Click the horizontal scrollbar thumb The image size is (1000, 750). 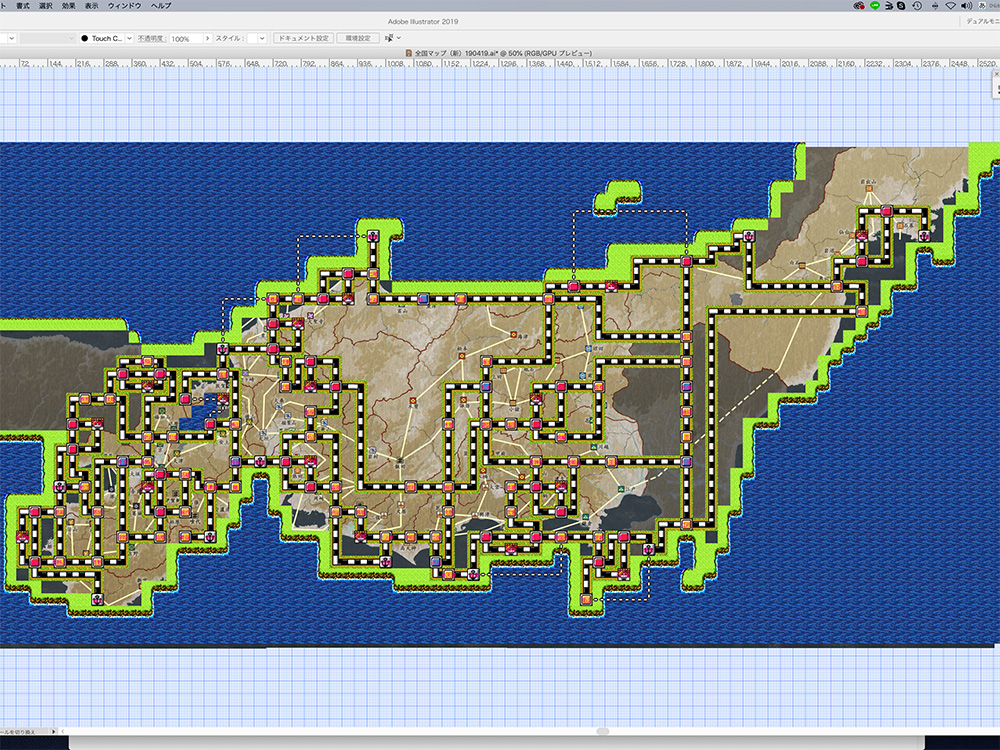[x=601, y=731]
